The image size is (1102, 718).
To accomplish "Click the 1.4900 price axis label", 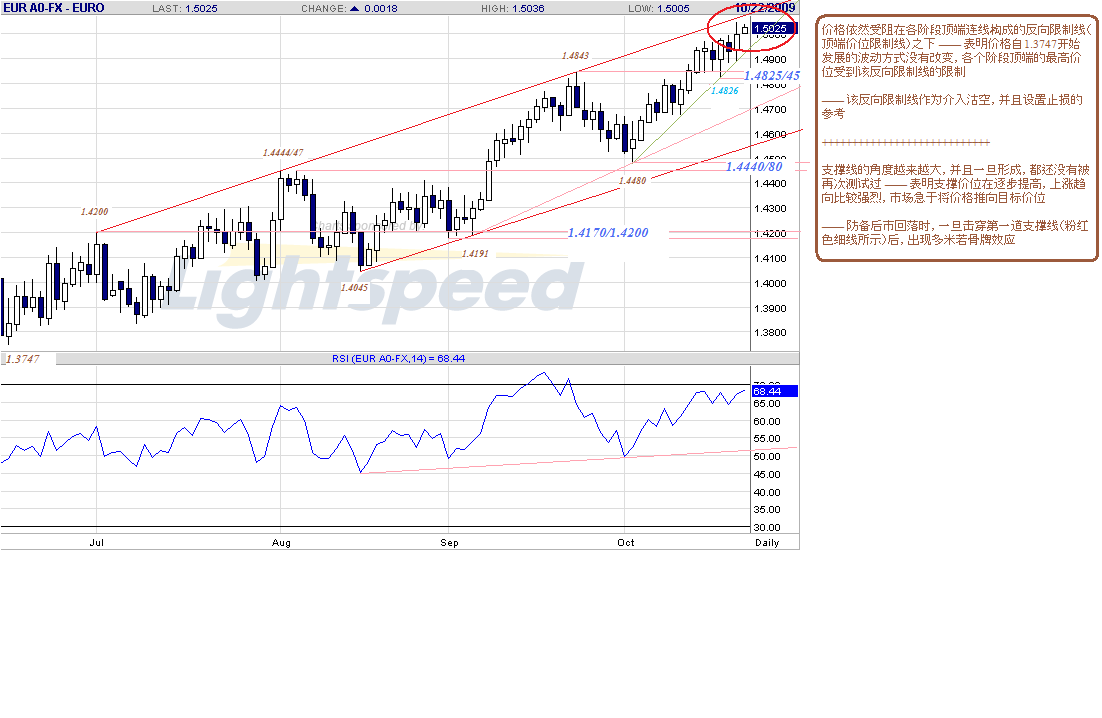I will point(770,60).
